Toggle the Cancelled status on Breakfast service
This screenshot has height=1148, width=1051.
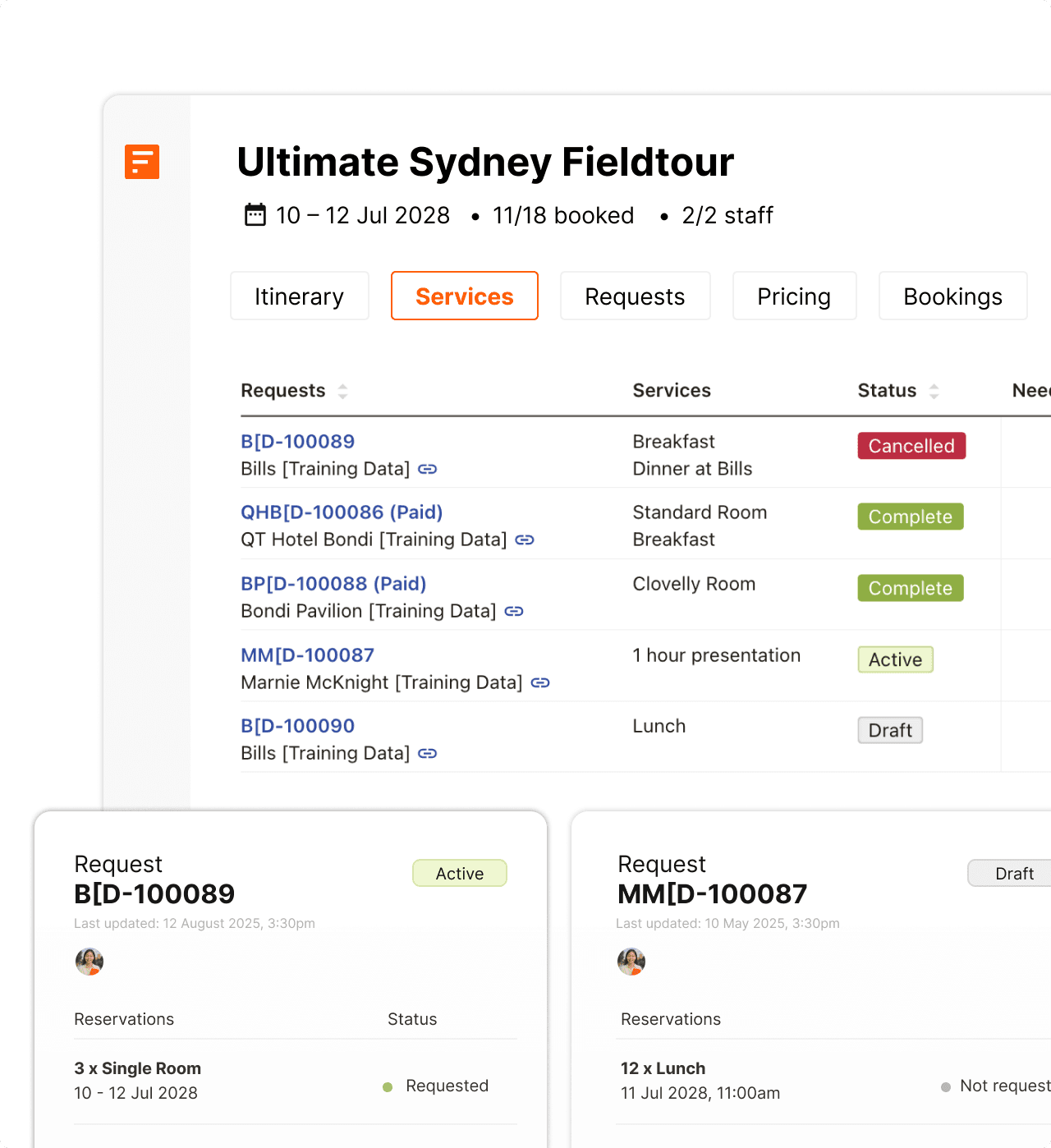911,446
